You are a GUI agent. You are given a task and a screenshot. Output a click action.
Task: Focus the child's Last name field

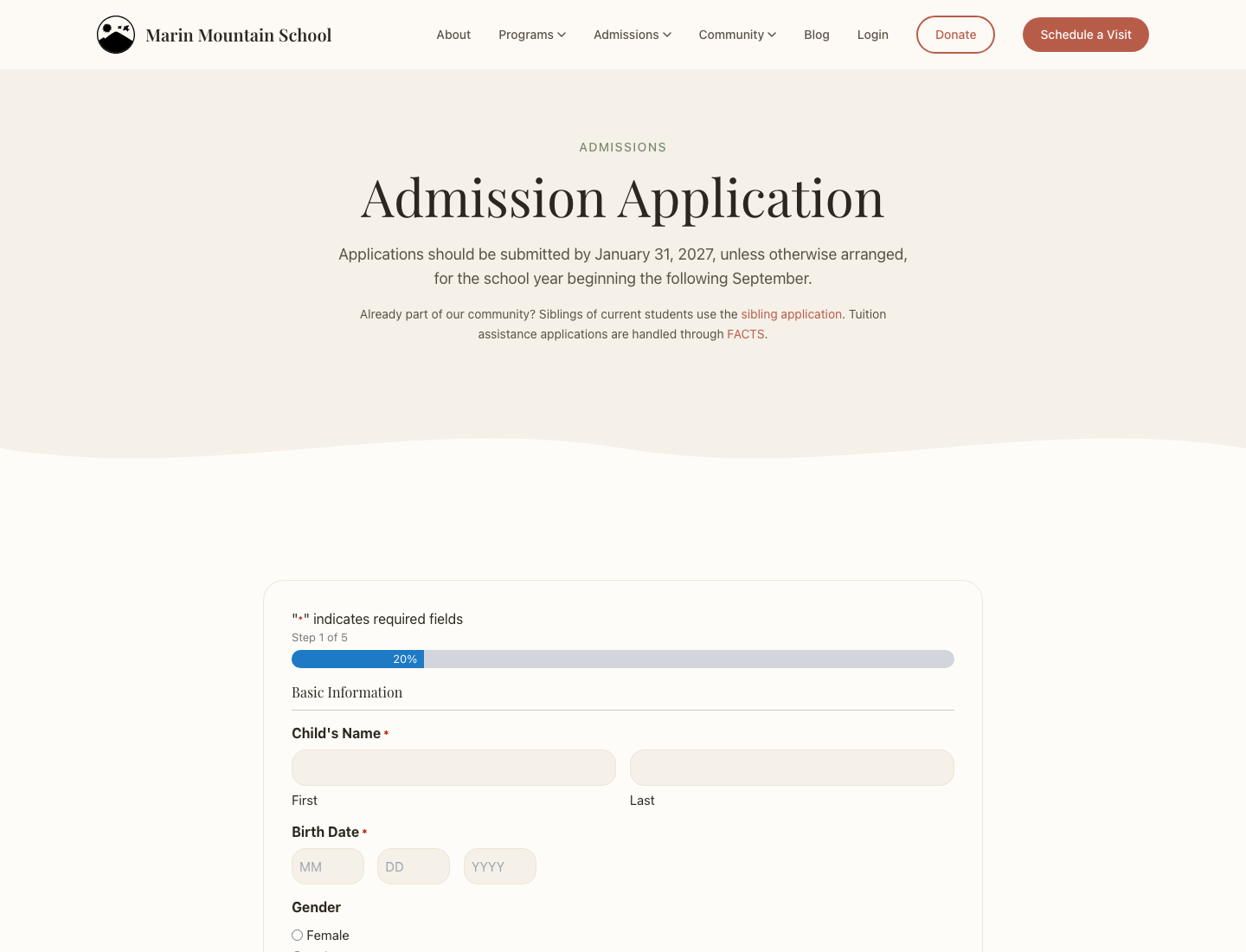pyautogui.click(x=792, y=768)
